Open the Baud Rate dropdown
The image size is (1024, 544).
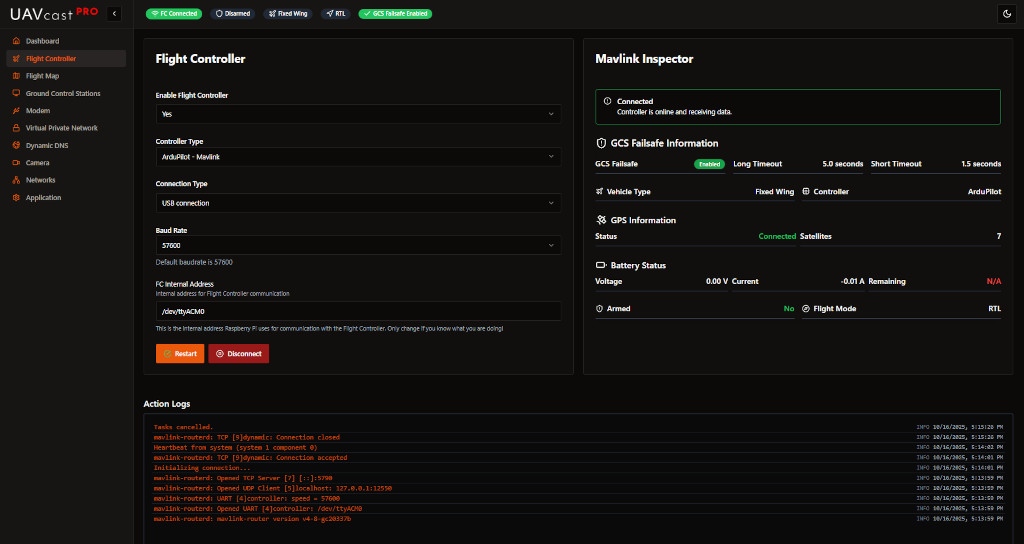(357, 245)
